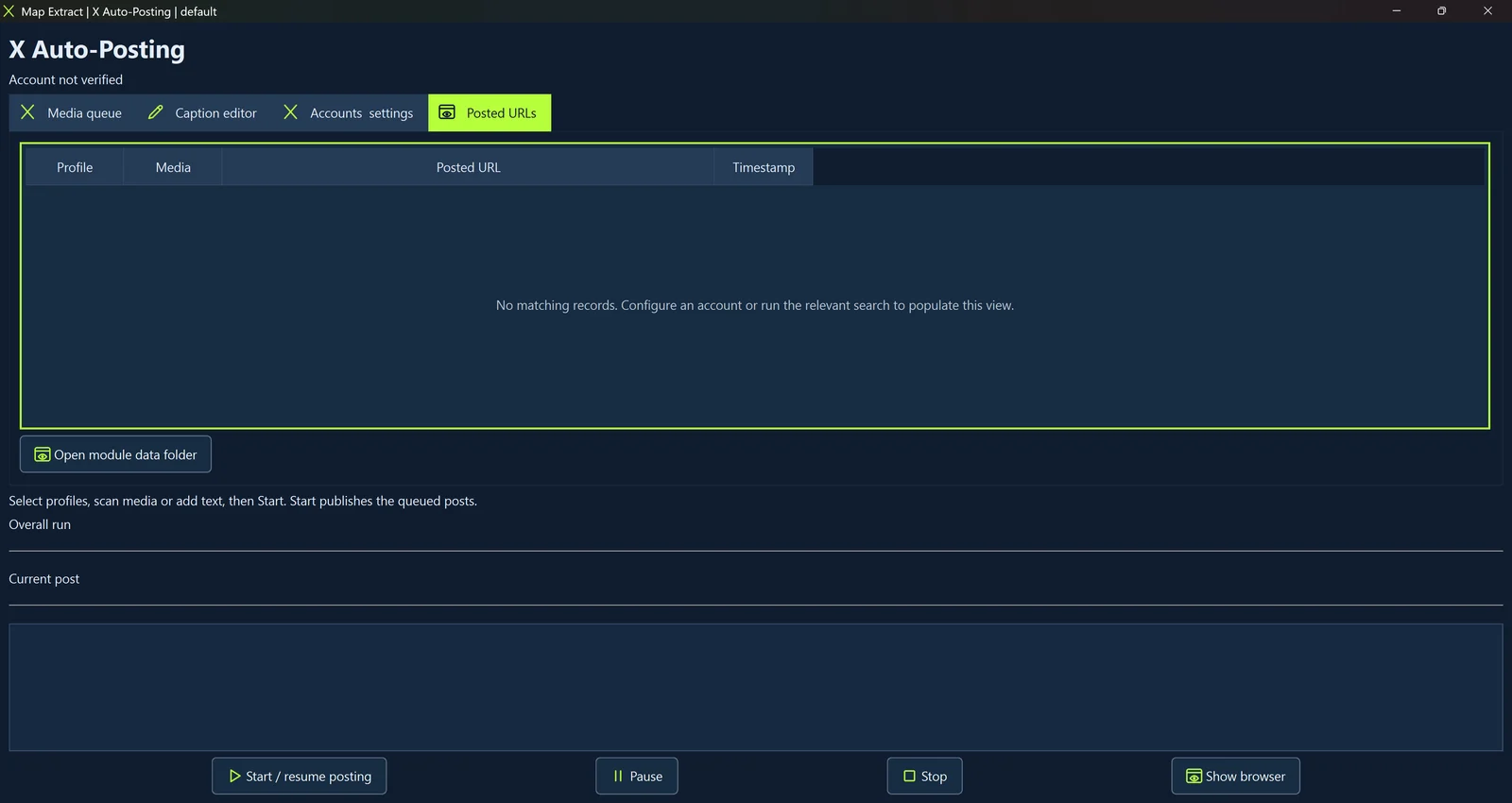The width and height of the screenshot is (1512, 803).
Task: Click the pencil icon on Caption editor tab
Action: [x=156, y=112]
